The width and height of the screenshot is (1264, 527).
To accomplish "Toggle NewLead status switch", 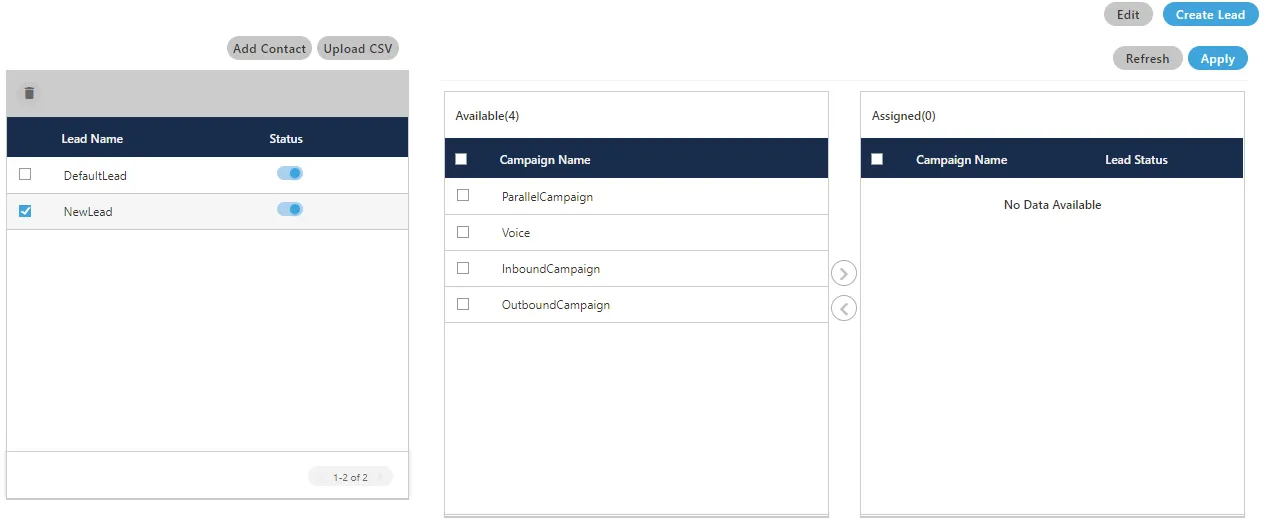I will point(290,209).
